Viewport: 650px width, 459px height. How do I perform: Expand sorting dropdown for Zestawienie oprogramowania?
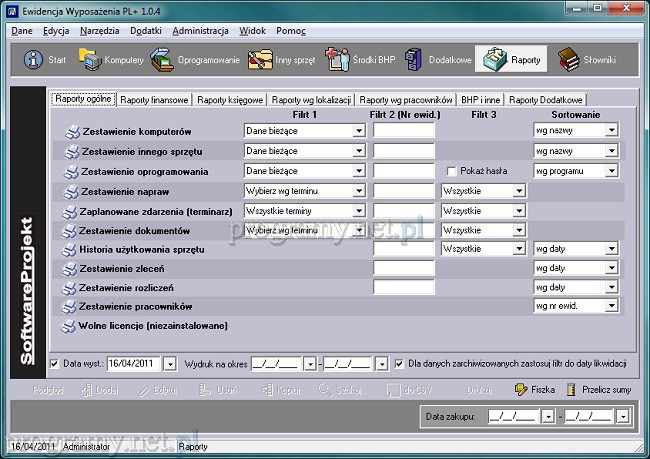tap(611, 170)
